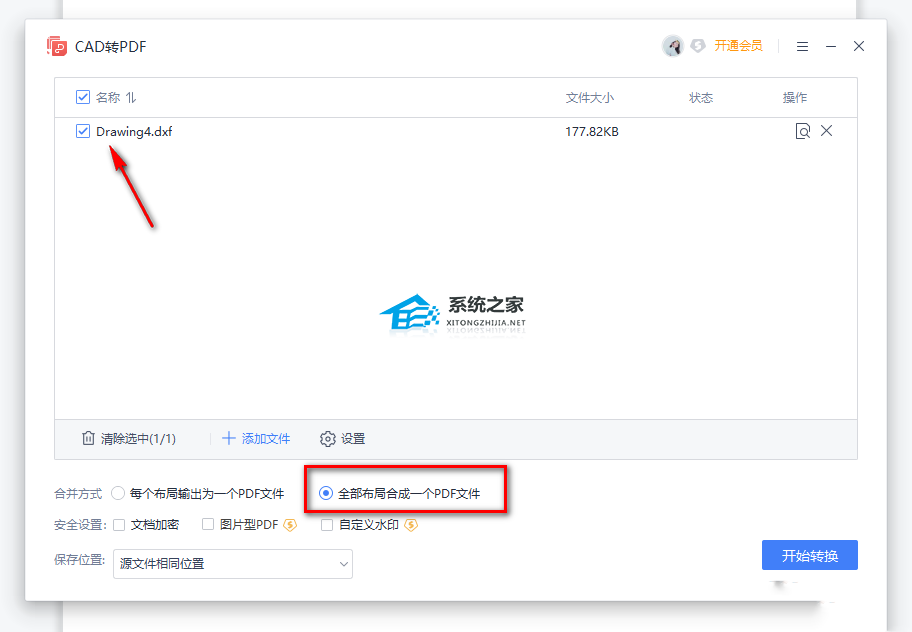Click 开通会员 link

(738, 46)
